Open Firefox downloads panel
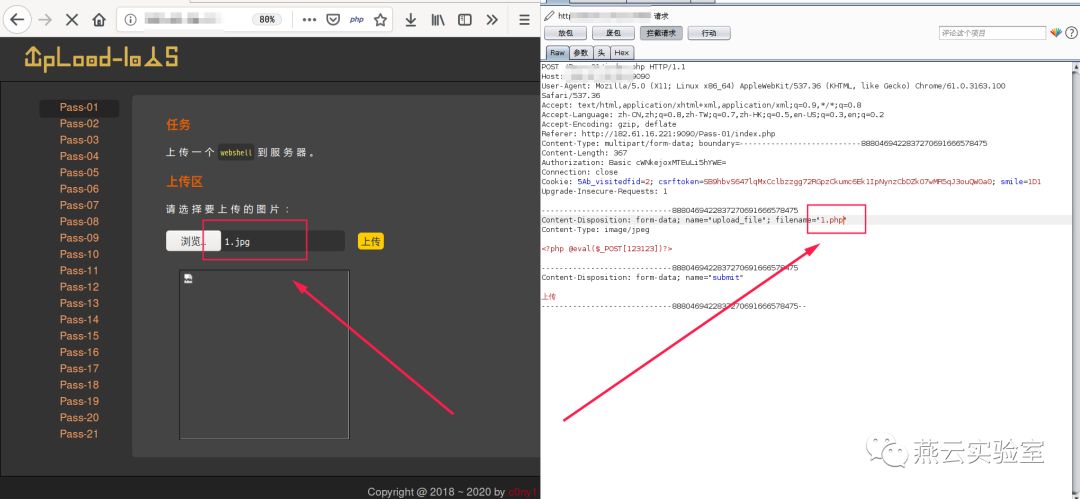Image resolution: width=1080 pixels, height=499 pixels. [411, 19]
